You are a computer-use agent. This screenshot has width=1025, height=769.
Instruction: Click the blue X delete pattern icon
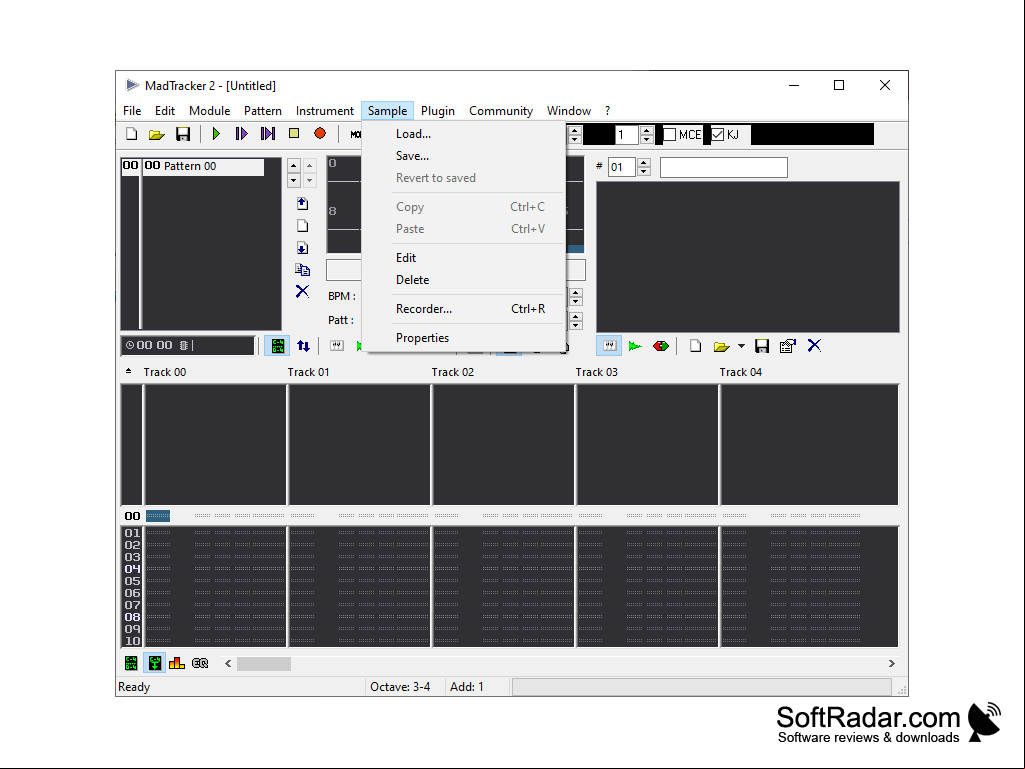(302, 292)
